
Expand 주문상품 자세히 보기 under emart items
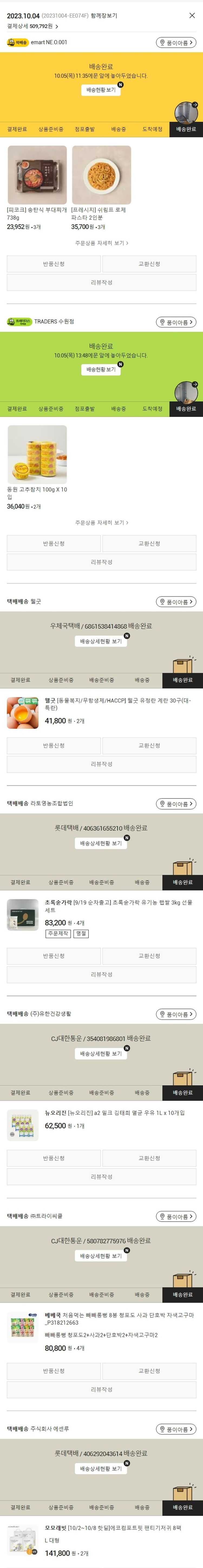(101, 243)
